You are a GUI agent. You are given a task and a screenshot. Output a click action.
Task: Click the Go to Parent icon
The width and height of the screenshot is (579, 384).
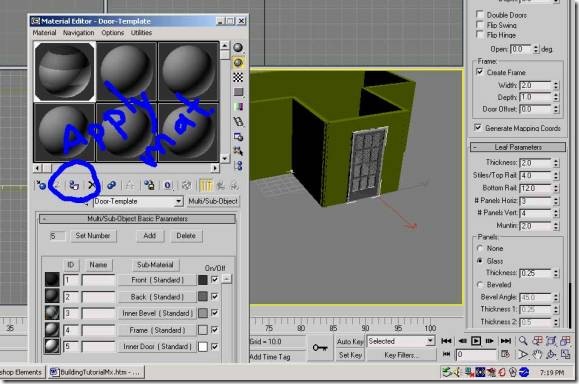coord(221,185)
